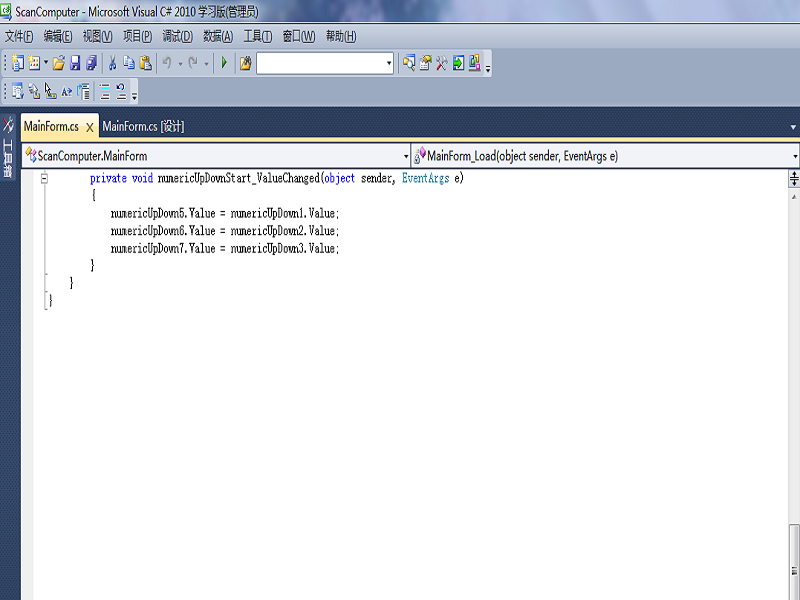Image resolution: width=800 pixels, height=600 pixels.
Task: Open the active documents list dropdown arrow
Action: tap(793, 127)
